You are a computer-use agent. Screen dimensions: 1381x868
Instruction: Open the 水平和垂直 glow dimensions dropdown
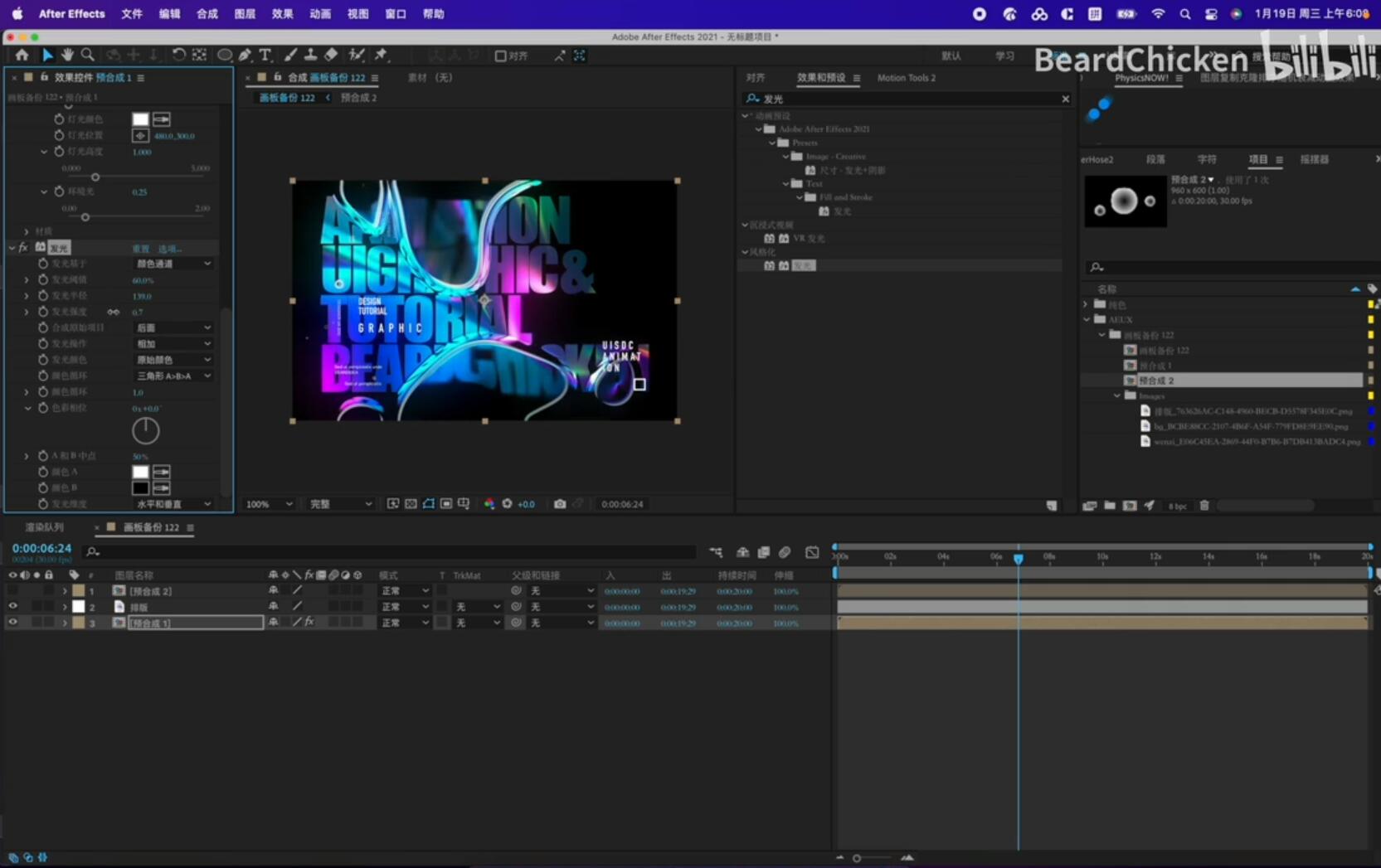[173, 504]
